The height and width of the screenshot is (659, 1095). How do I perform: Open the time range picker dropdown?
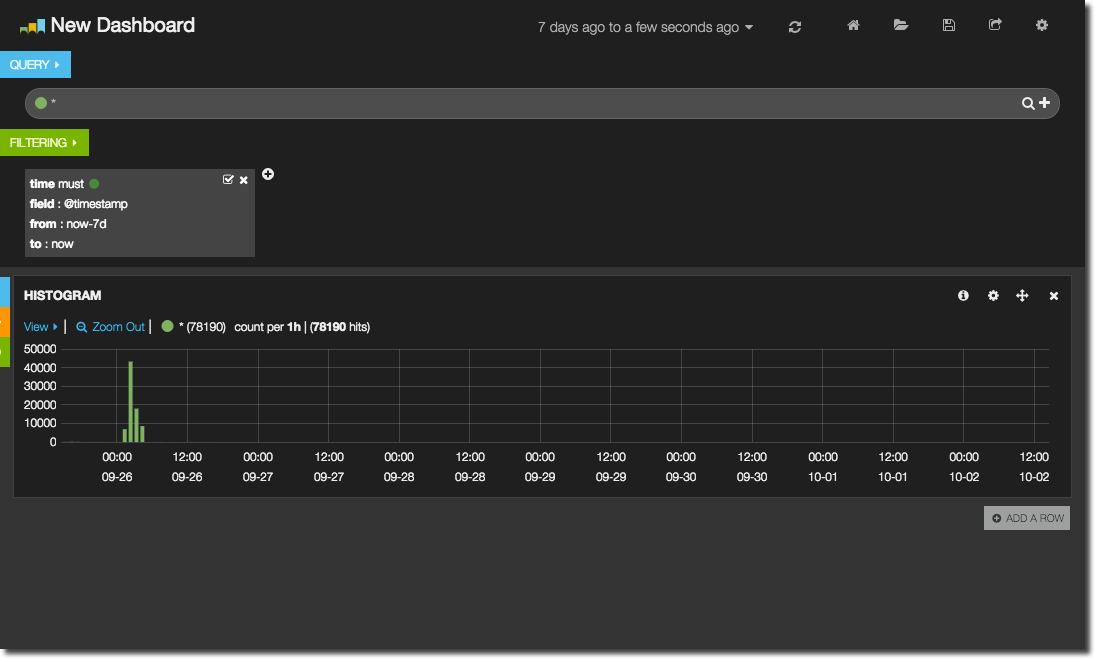(x=645, y=27)
